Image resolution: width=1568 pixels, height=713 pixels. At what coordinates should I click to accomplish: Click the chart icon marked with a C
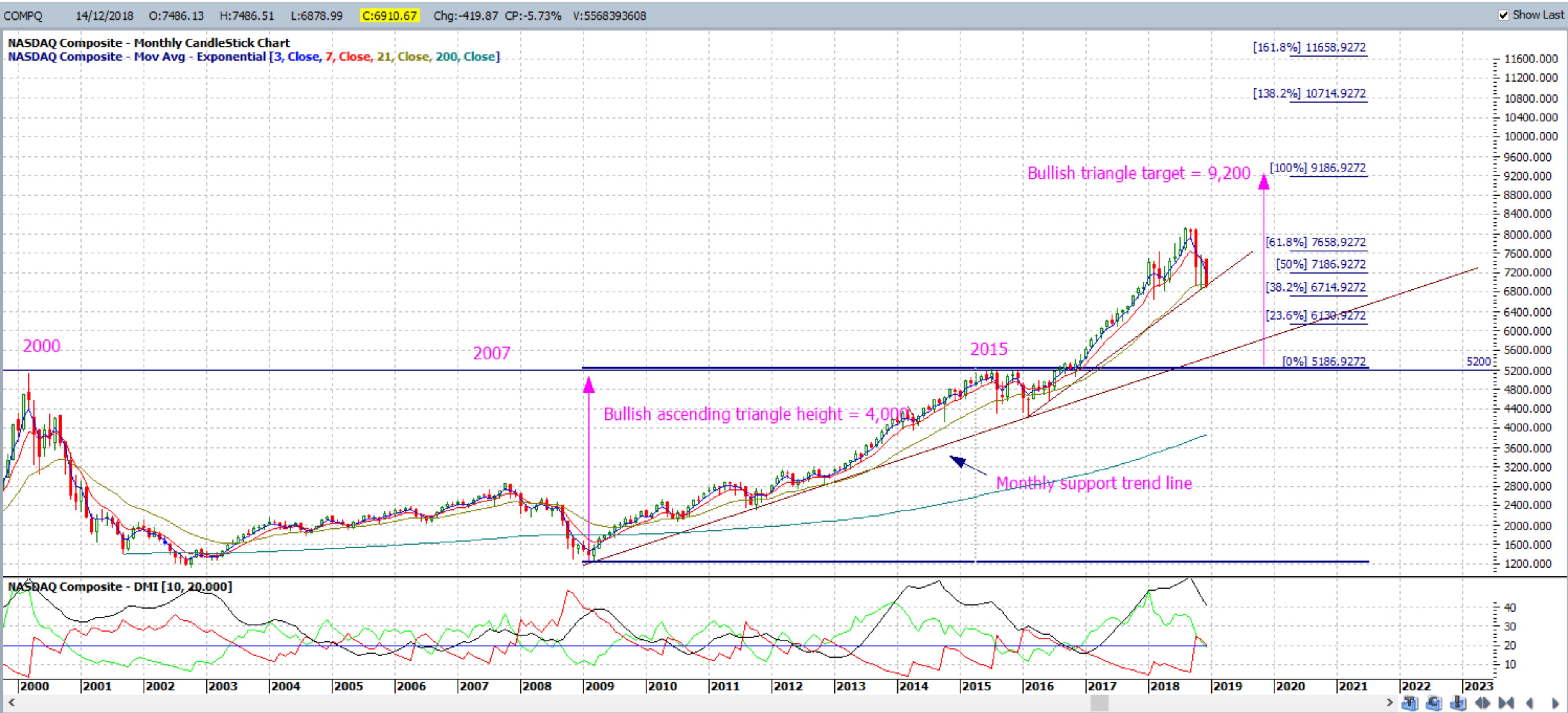(x=1434, y=703)
